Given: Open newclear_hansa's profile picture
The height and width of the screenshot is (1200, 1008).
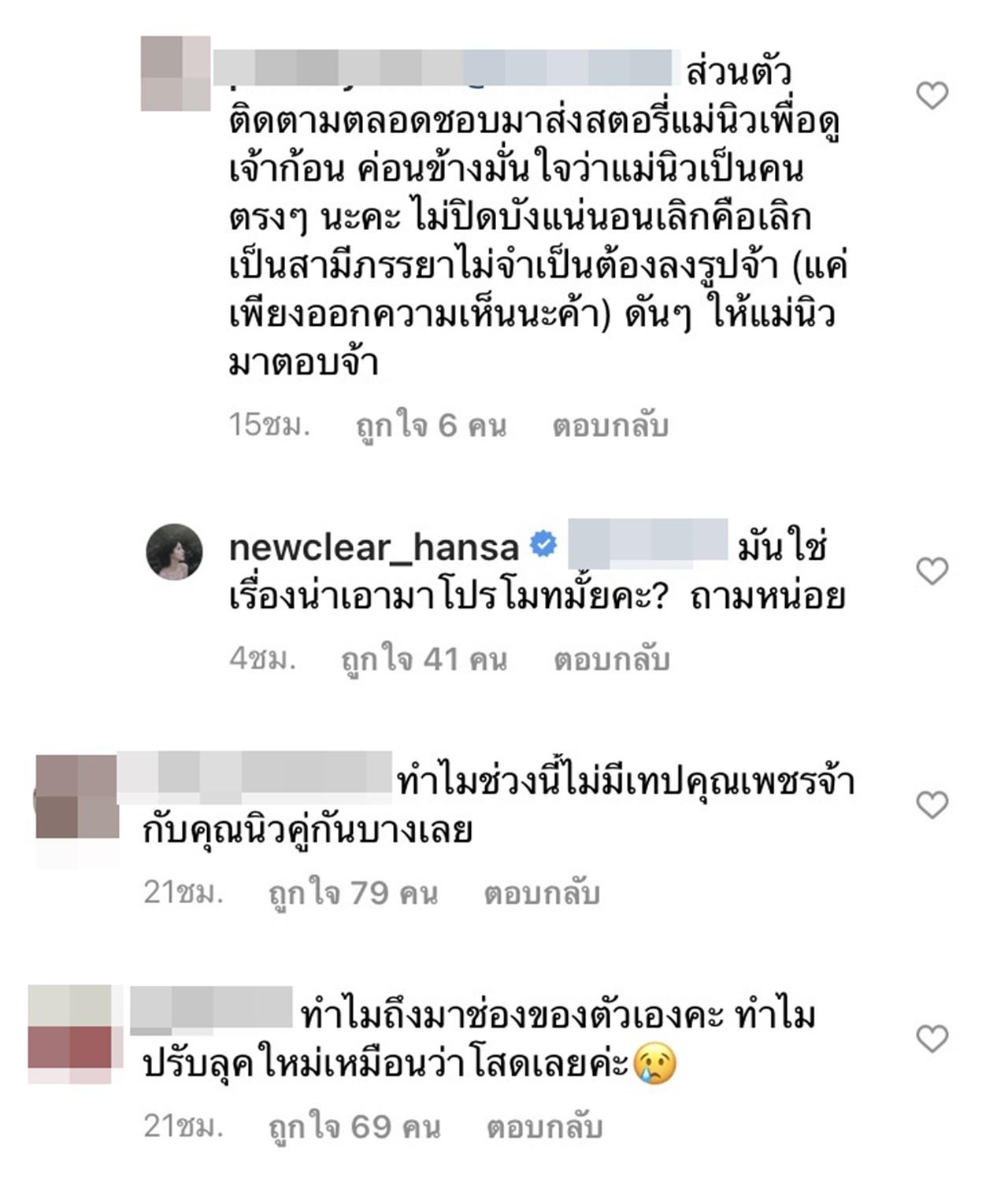Looking at the screenshot, I should [x=175, y=551].
